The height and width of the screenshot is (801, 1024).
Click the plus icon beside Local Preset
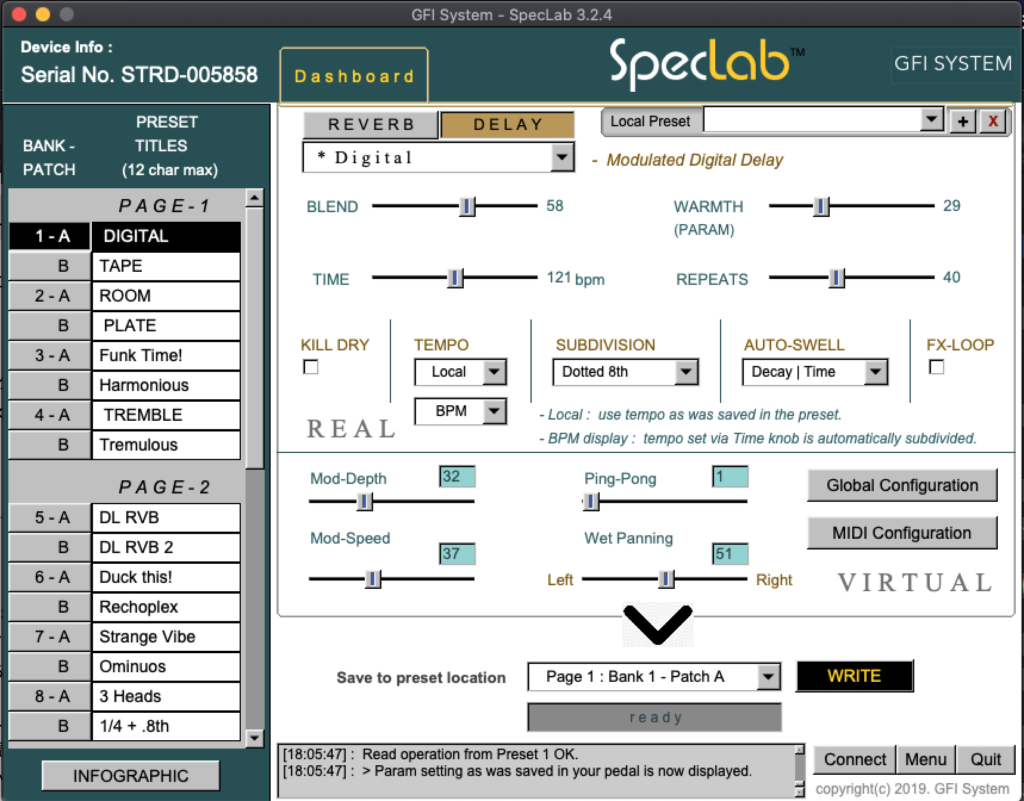point(963,121)
